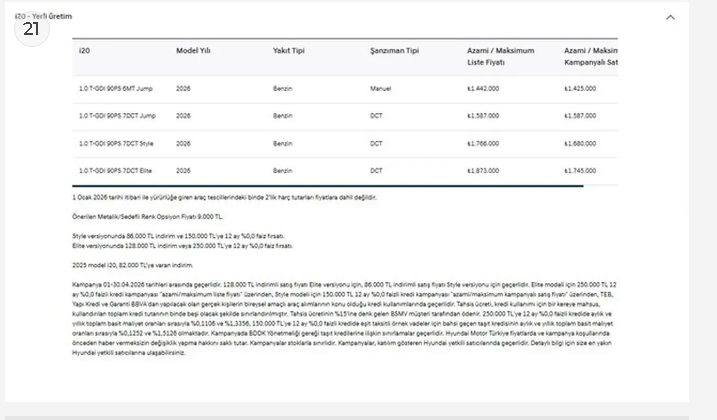Click the Style versiyonunda 86.000 TL indirim line

178,236
